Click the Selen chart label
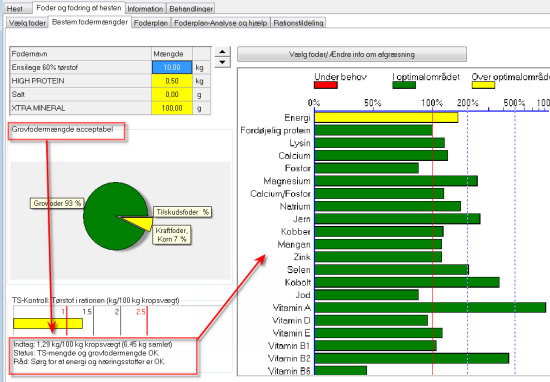This screenshot has width=550, height=382. pyautogui.click(x=299, y=270)
